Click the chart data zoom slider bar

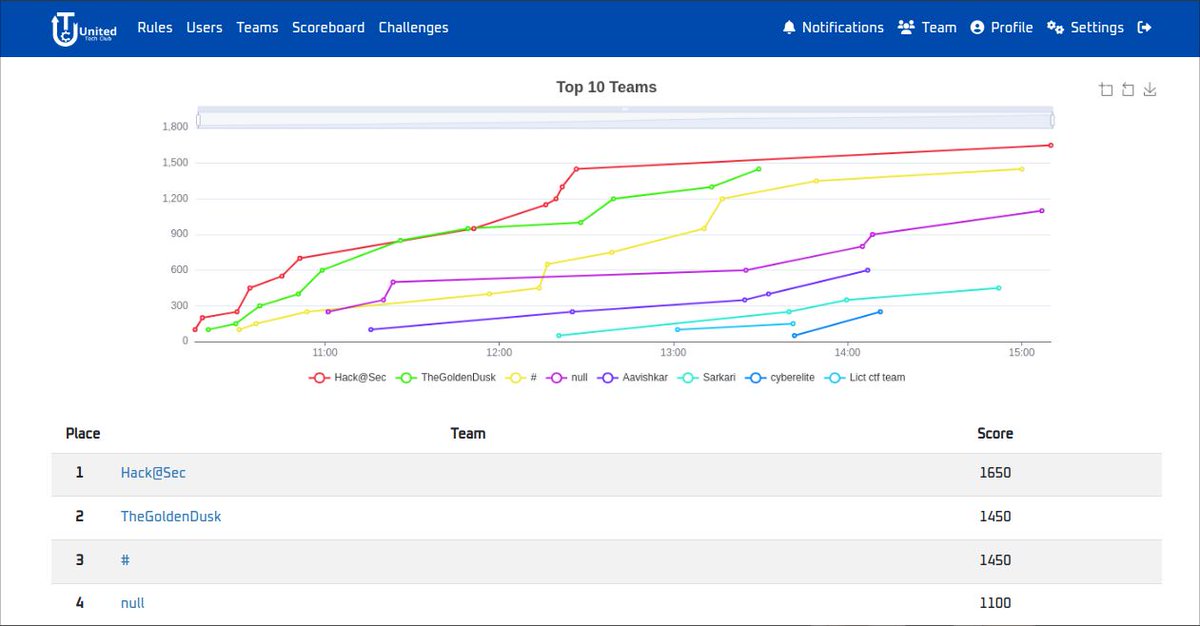coord(625,117)
